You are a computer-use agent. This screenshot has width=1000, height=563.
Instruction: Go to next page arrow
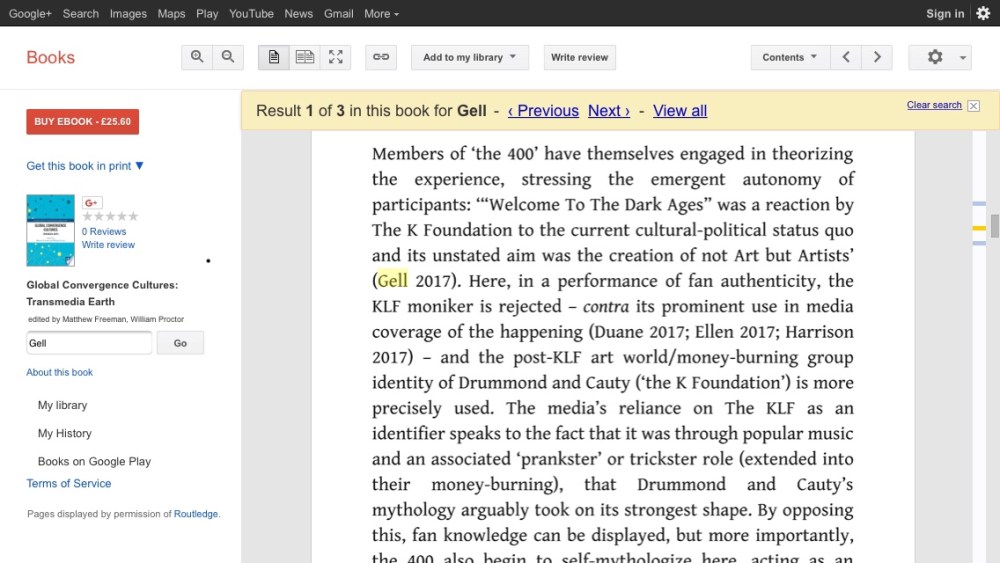(x=877, y=57)
